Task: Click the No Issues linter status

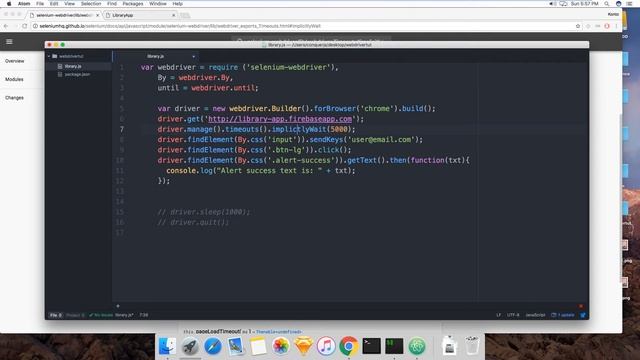Action: [100, 315]
